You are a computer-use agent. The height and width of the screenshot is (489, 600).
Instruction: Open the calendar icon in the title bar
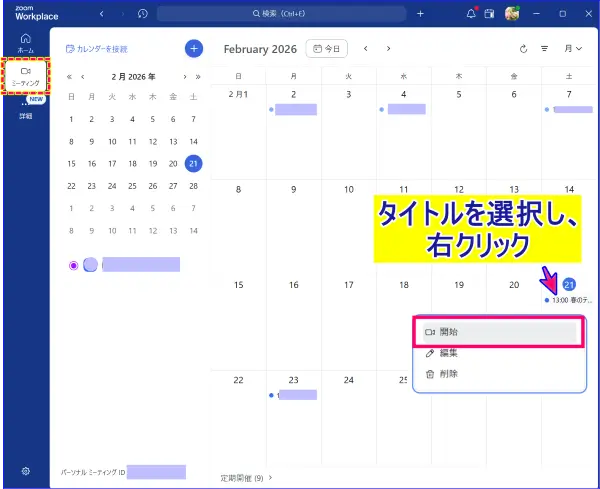[489, 14]
